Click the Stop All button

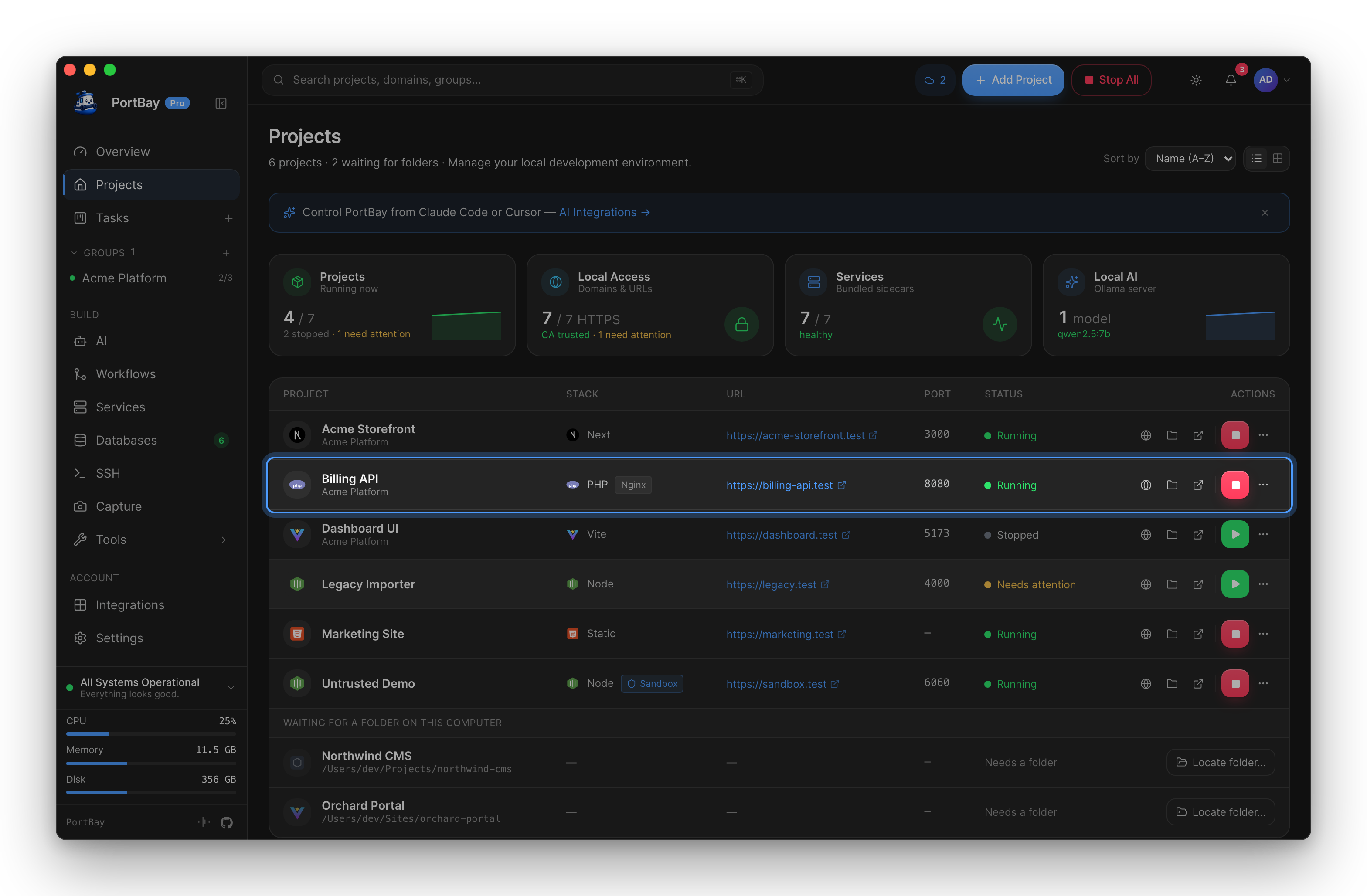pos(1112,80)
